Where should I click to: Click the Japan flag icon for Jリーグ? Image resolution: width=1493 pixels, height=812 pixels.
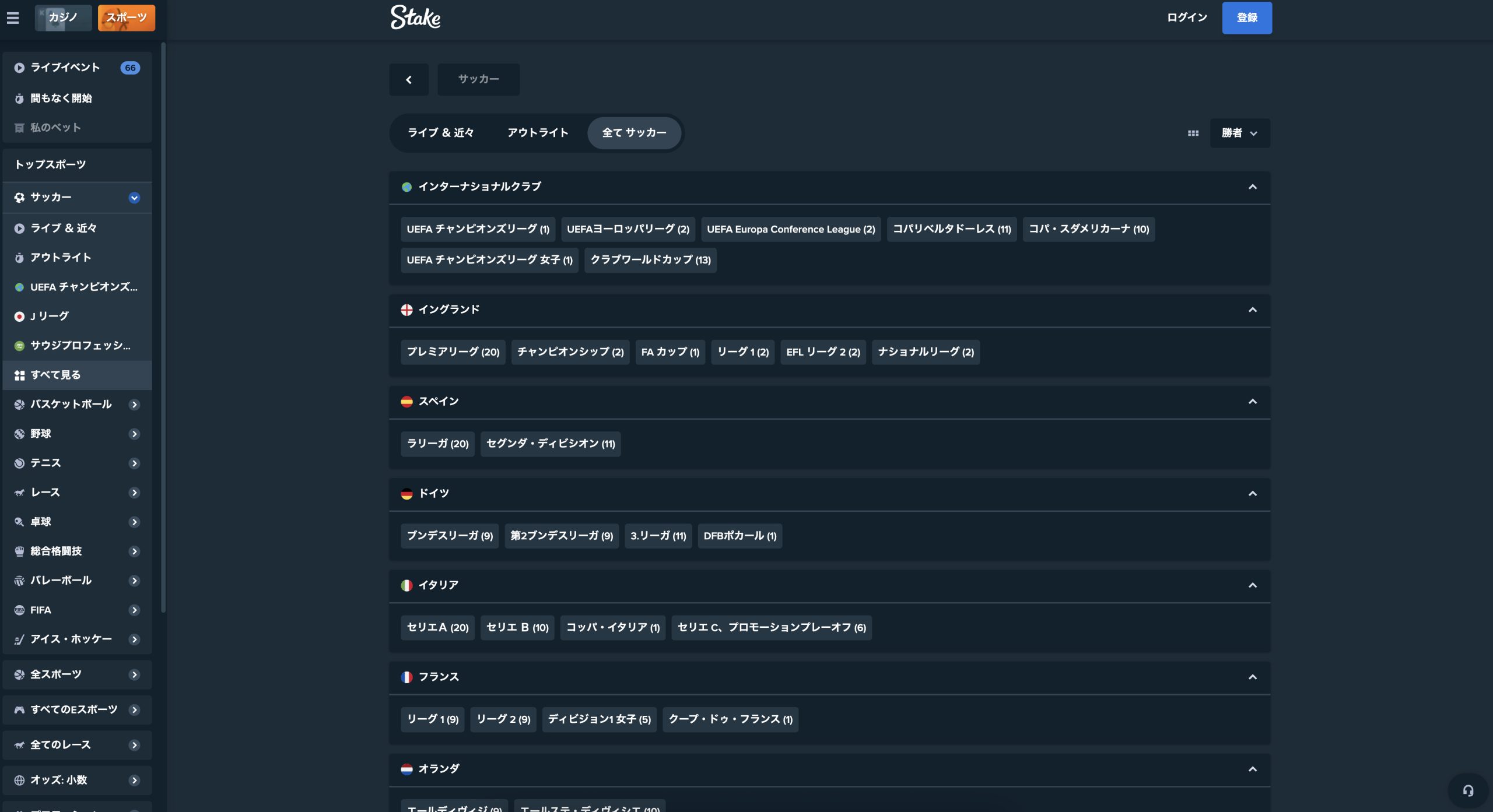pyautogui.click(x=19, y=317)
